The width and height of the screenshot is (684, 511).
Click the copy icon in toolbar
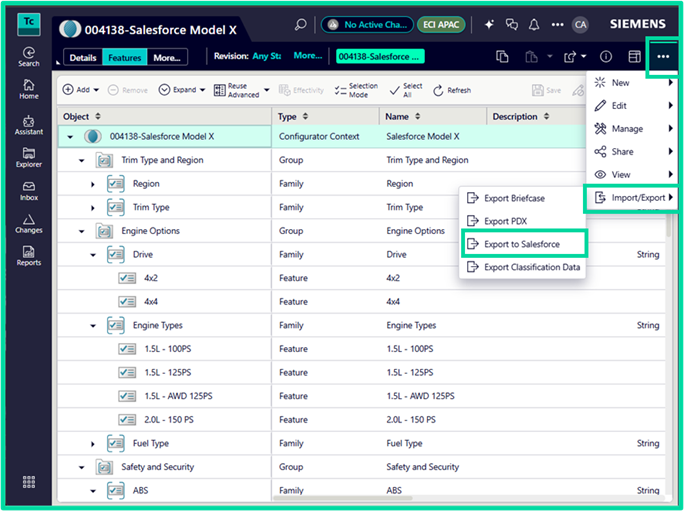(x=502, y=56)
